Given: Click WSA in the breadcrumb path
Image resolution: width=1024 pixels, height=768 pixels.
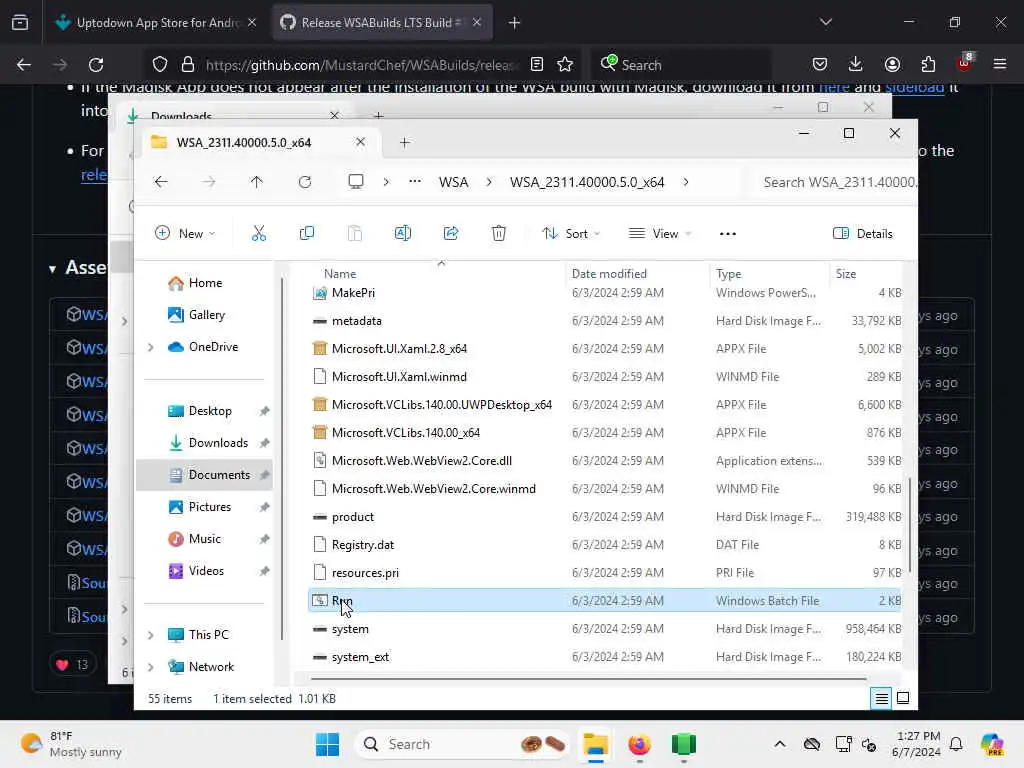Looking at the screenshot, I should (453, 182).
